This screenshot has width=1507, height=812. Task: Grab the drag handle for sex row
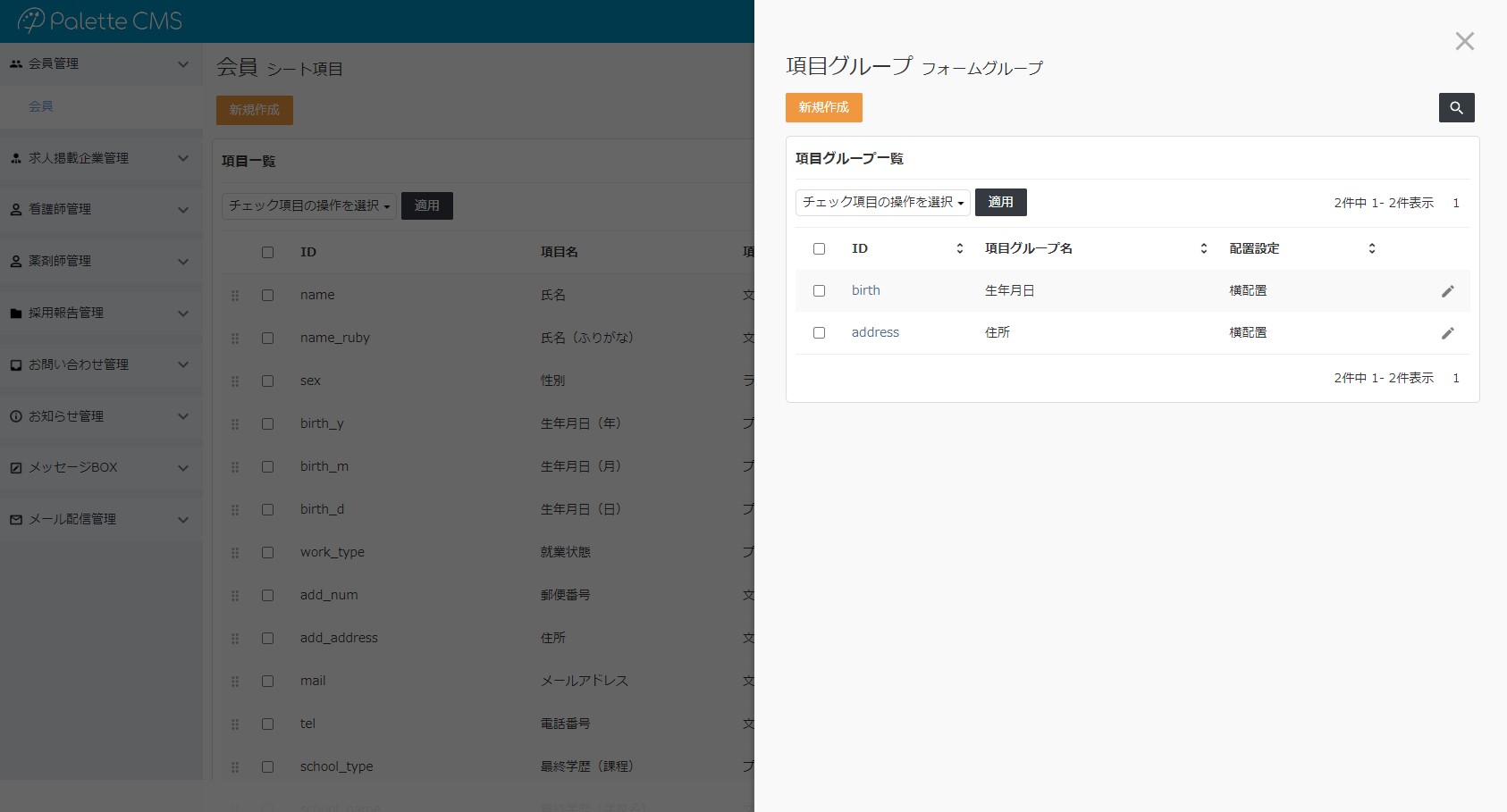(x=235, y=381)
